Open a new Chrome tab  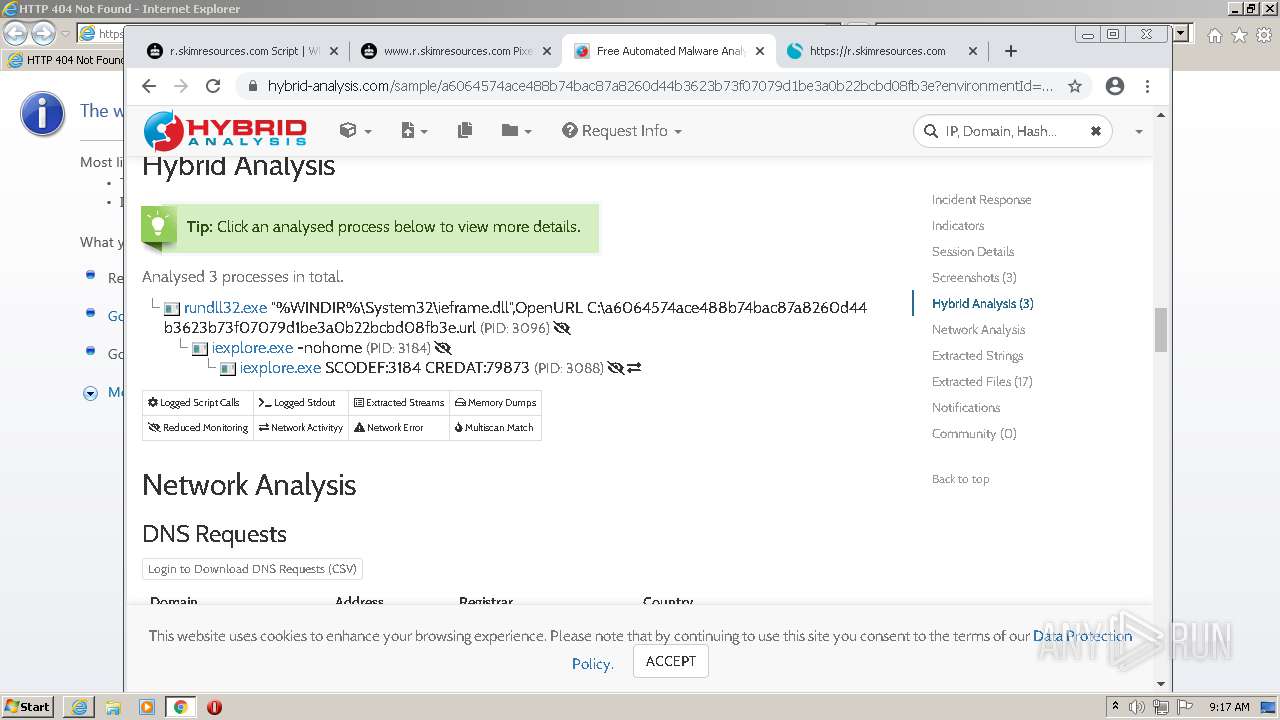[1011, 51]
